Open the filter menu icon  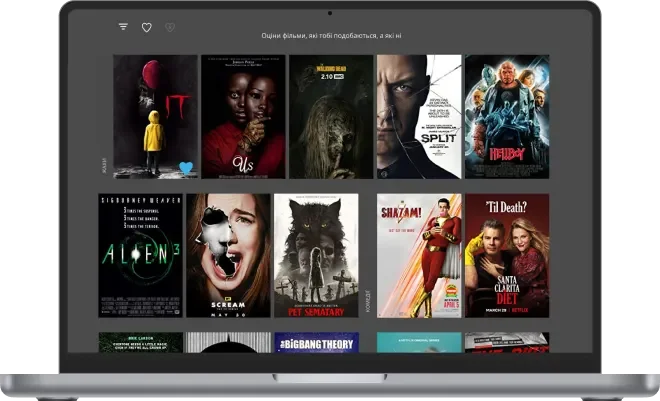tap(123, 27)
